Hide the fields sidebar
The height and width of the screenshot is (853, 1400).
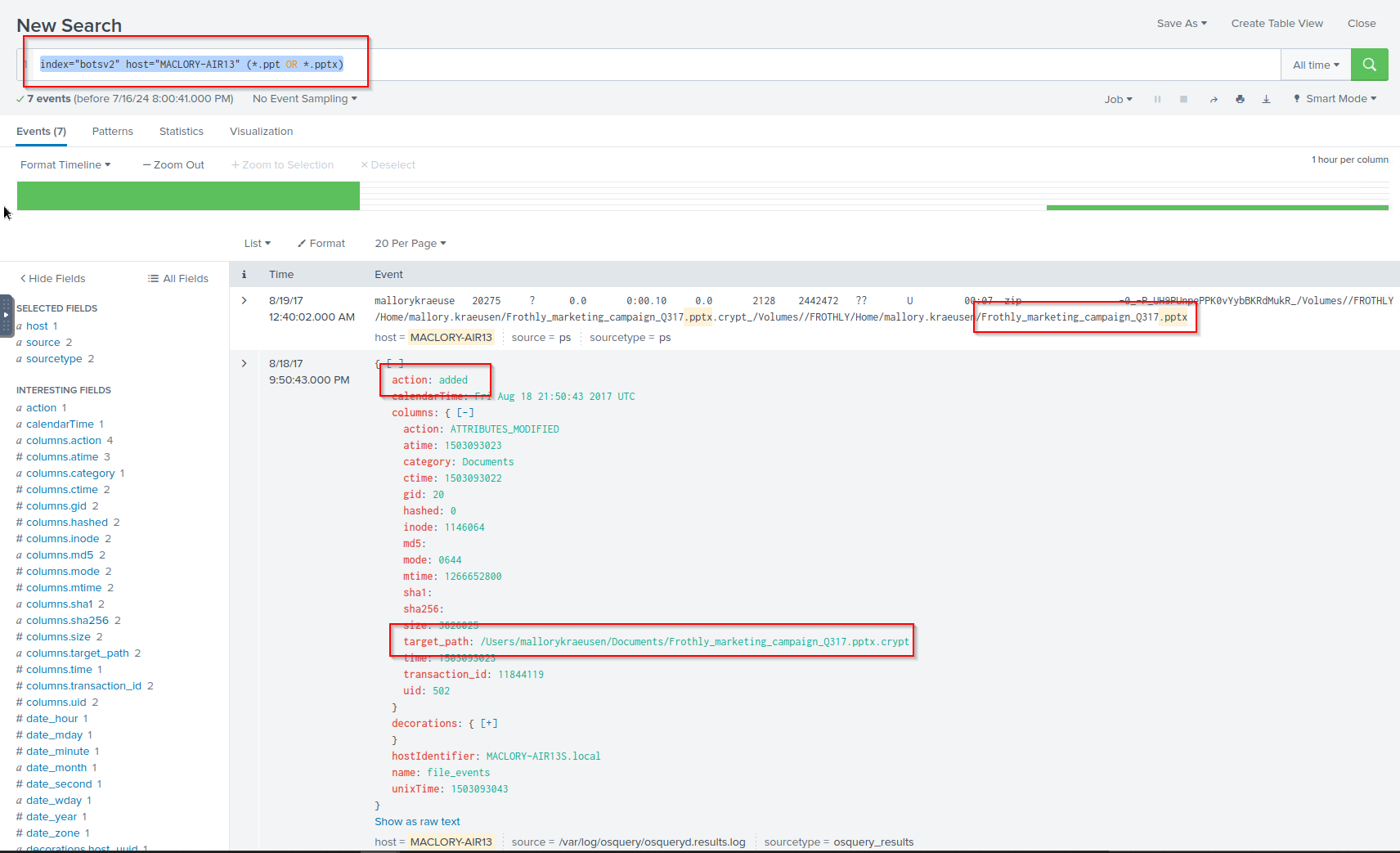click(52, 278)
